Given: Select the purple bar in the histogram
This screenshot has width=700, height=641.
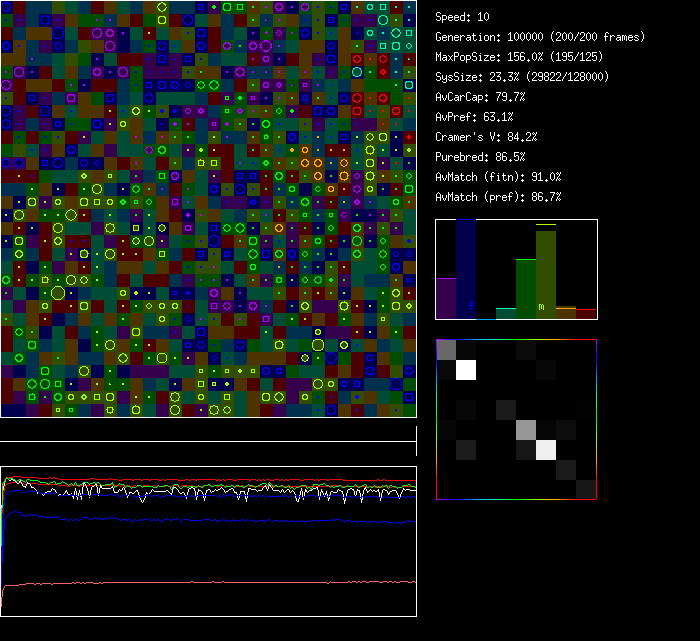Looking at the screenshot, I should pyautogui.click(x=446, y=298).
